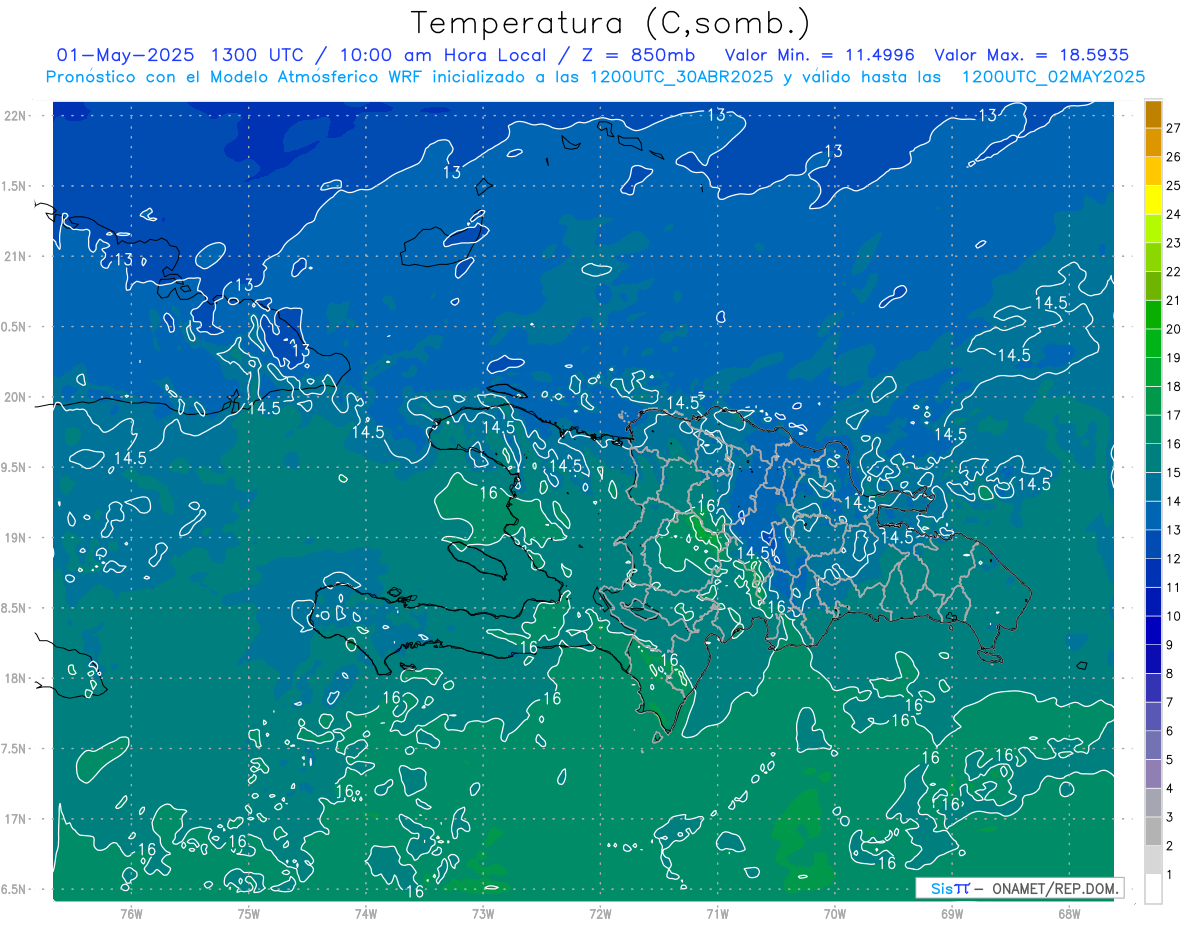1200x927 pixels.
Task: Click the bright yellow color scale swatch
Action: (x=1154, y=200)
